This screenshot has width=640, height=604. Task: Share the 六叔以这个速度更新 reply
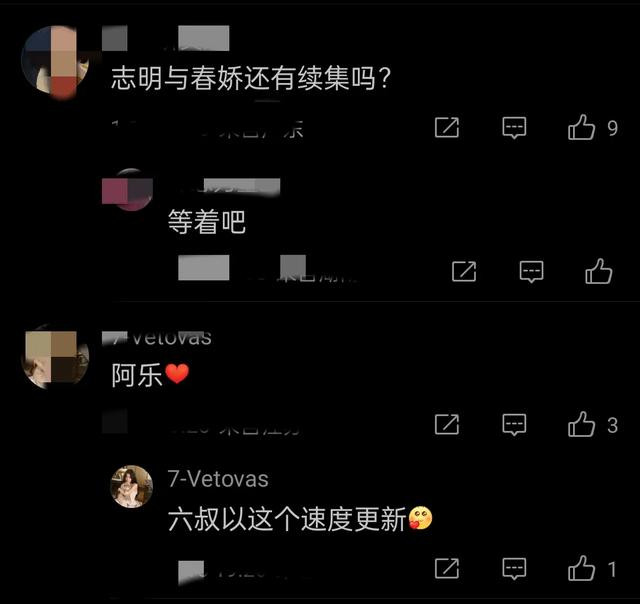click(x=447, y=568)
